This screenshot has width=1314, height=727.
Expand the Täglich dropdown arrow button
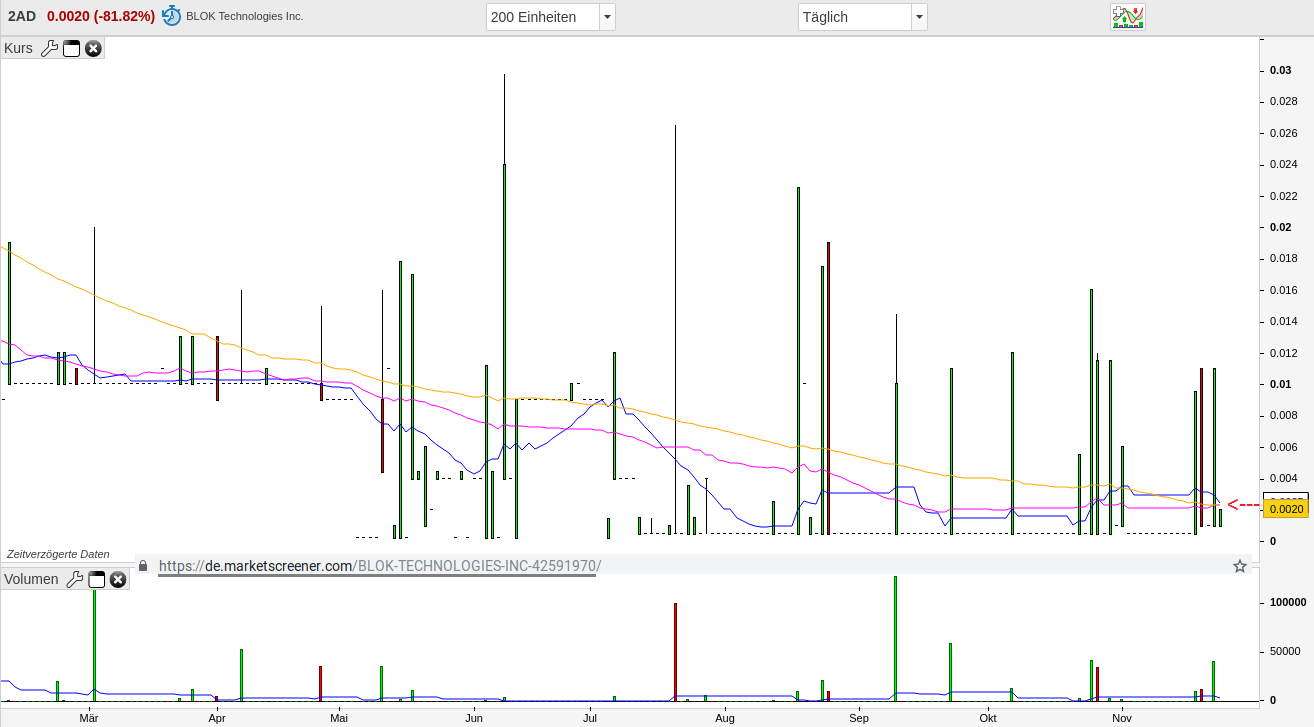click(918, 16)
